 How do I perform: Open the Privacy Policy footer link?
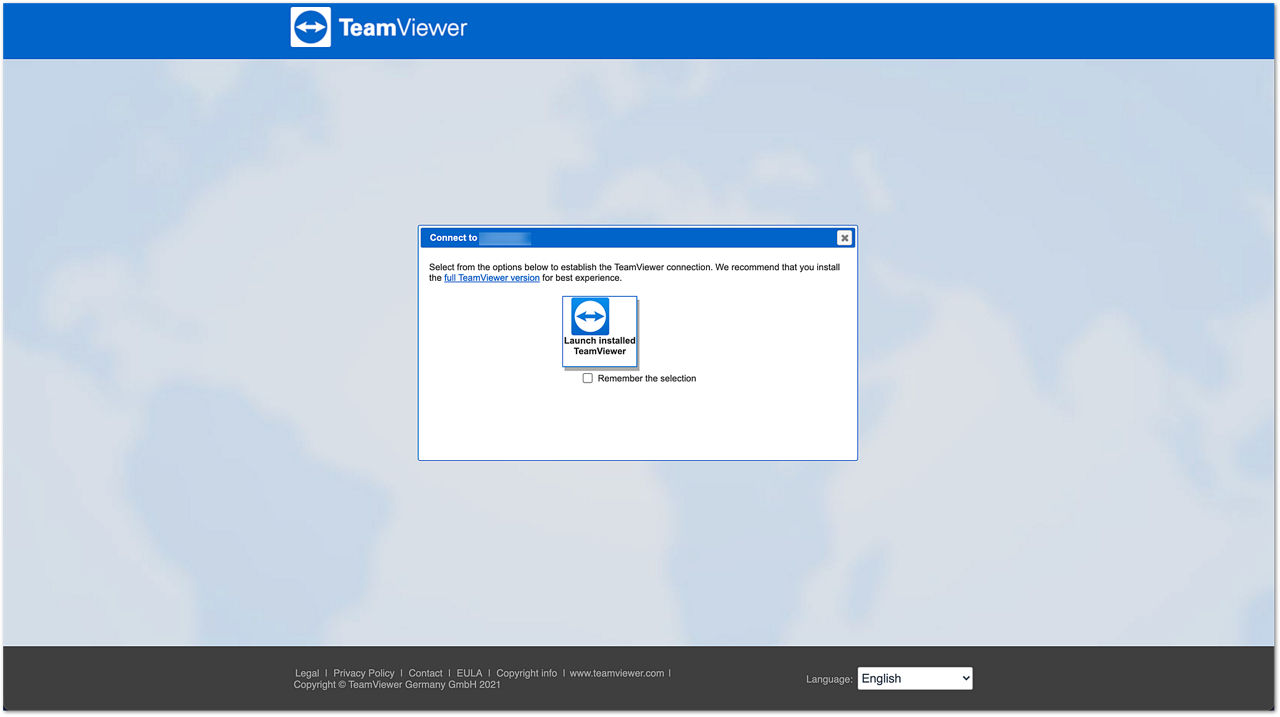tap(364, 674)
